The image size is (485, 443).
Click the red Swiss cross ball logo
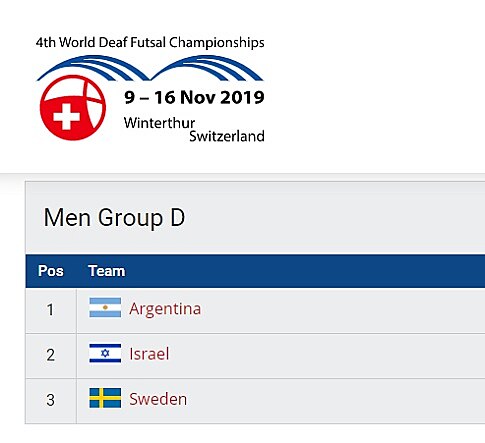pos(73,108)
